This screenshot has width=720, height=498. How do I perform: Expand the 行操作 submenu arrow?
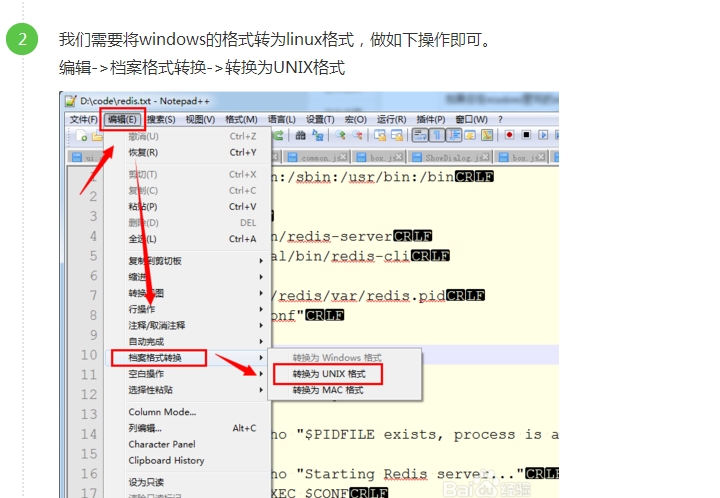261,309
